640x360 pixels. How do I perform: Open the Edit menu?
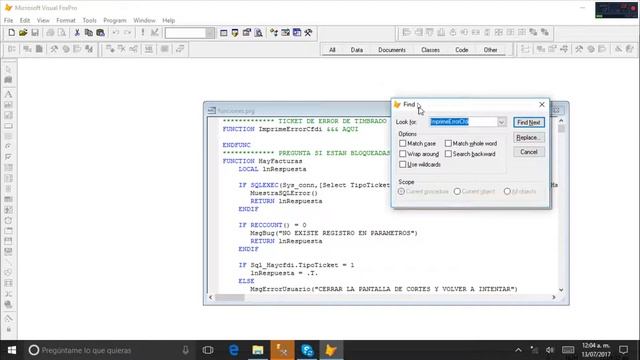coord(25,20)
